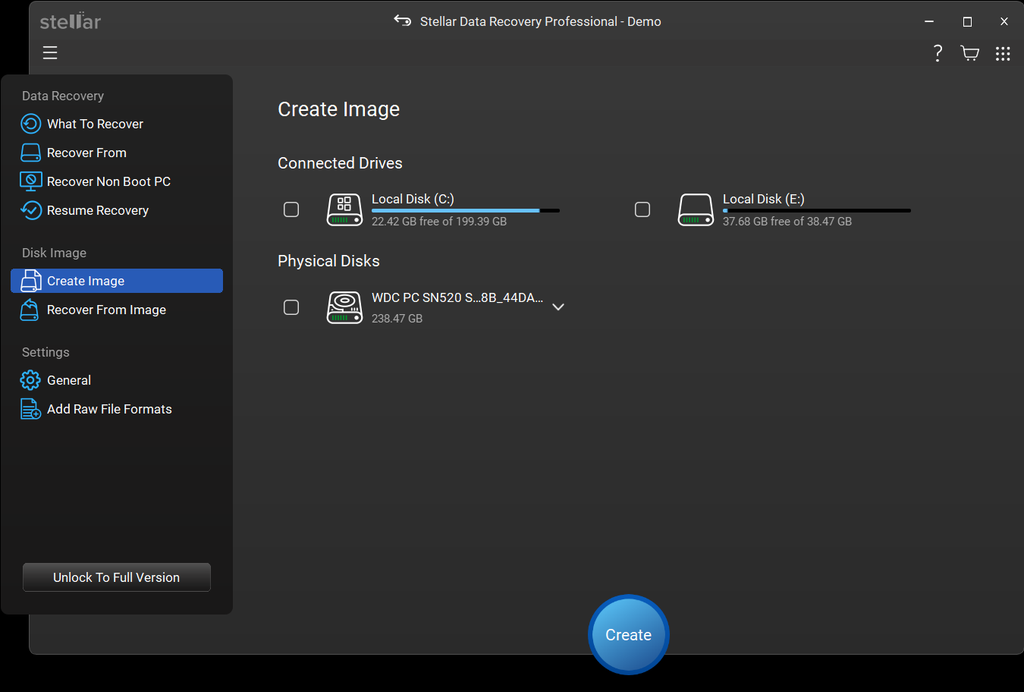
Task: Click the Create Image disk icon
Action: (31, 281)
